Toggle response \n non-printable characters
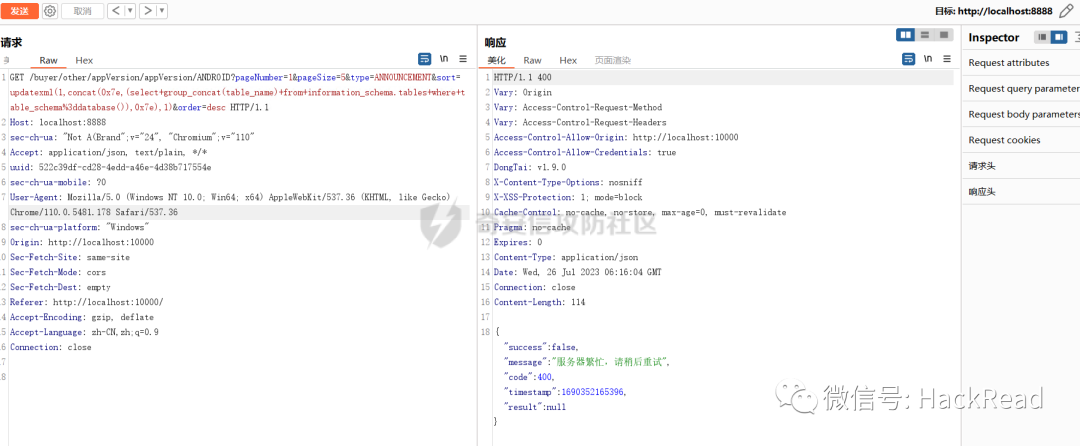 [x=928, y=59]
